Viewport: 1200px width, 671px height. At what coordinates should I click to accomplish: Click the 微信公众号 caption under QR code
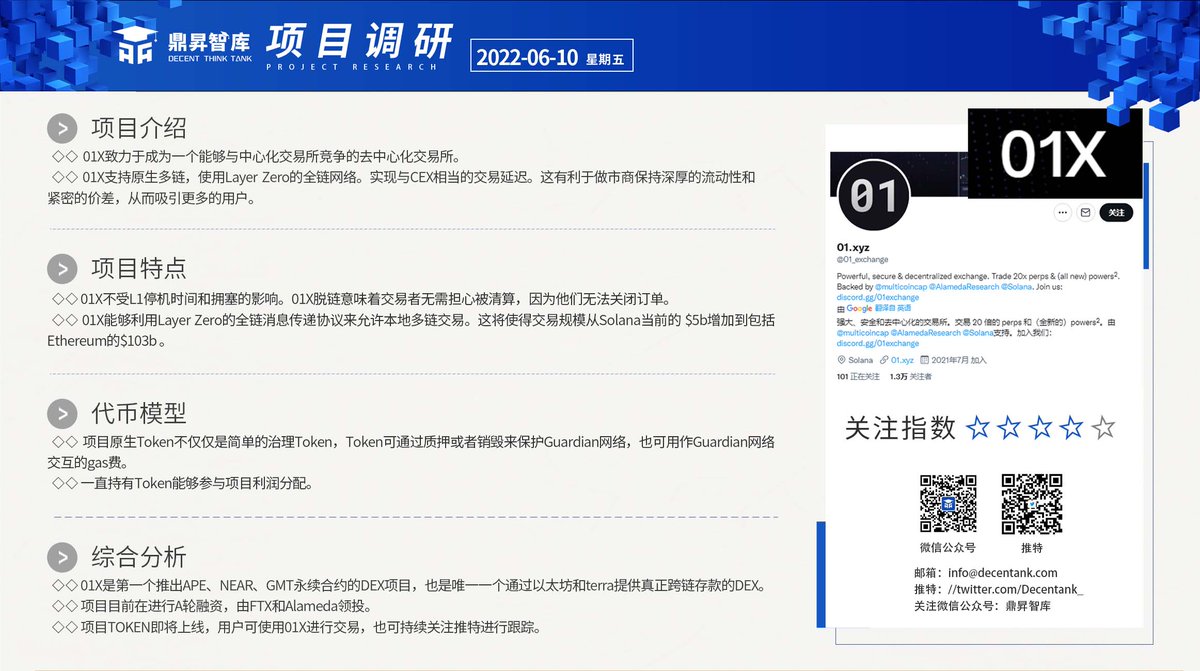pyautogui.click(x=947, y=548)
